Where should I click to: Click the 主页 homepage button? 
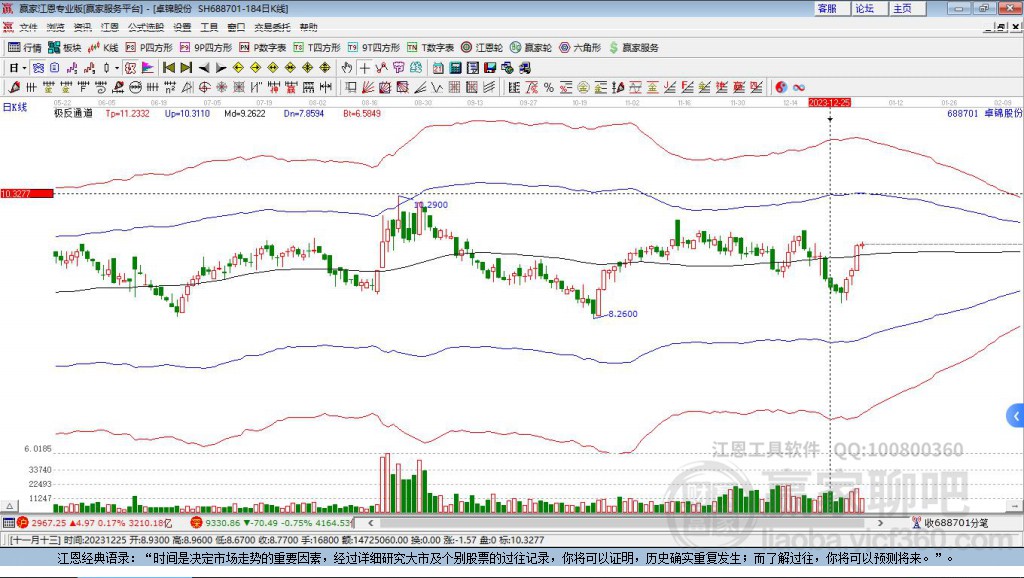[x=907, y=8]
